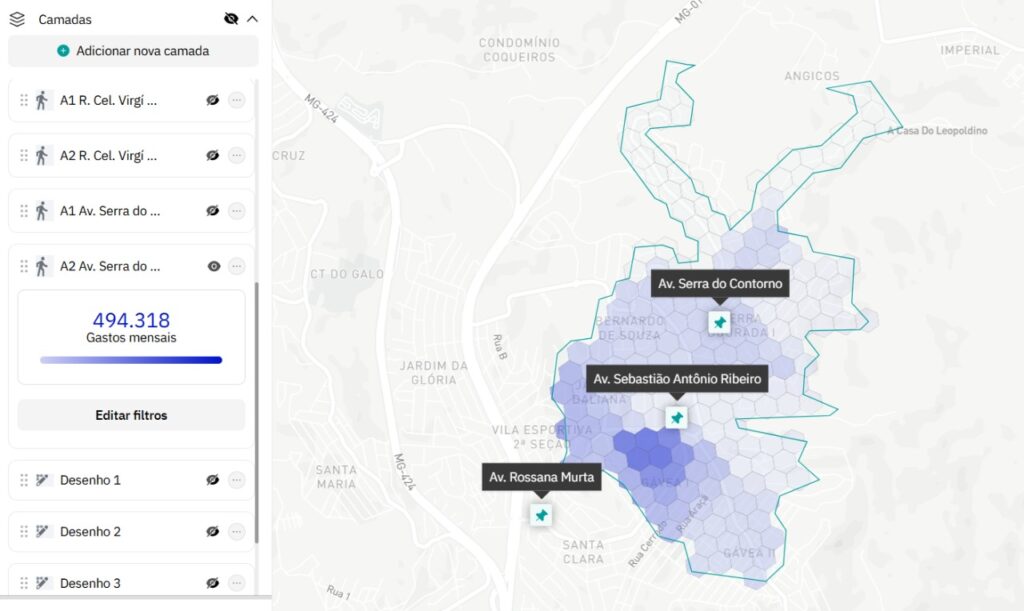Click the Camadas layers stack icon

[x=17, y=19]
